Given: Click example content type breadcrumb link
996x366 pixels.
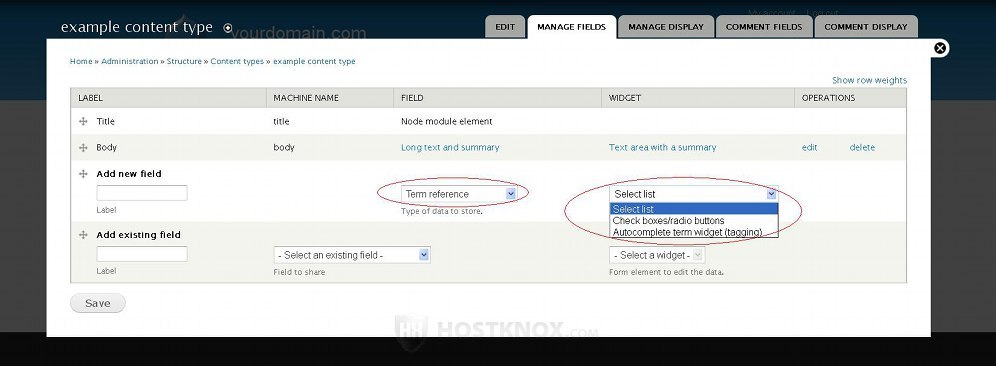Looking at the screenshot, I should click(314, 62).
